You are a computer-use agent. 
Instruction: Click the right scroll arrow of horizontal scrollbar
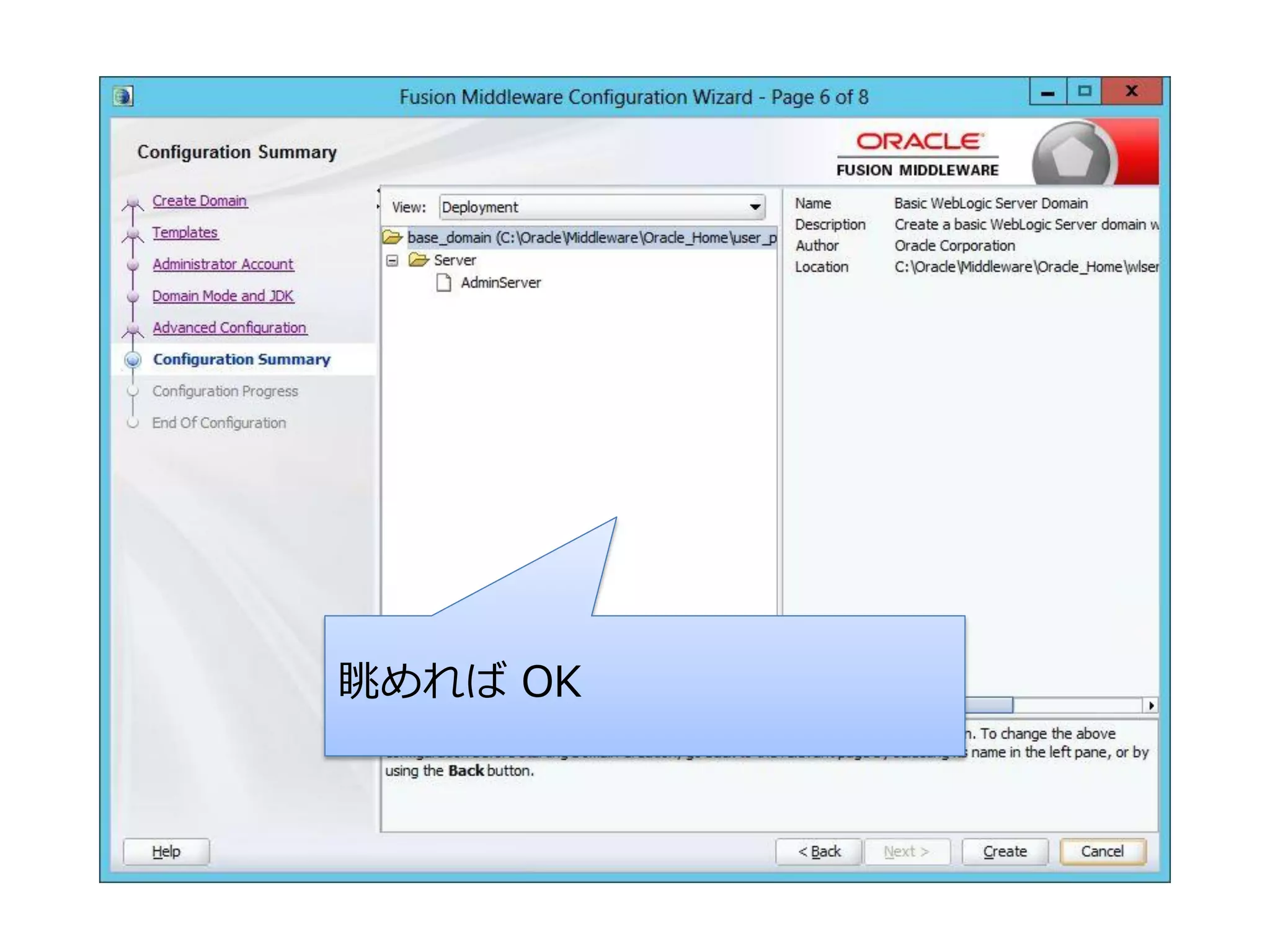1151,705
